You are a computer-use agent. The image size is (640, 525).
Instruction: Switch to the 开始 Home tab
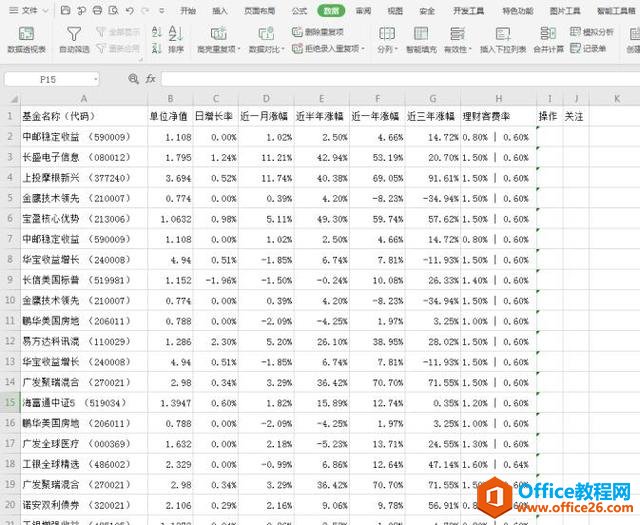click(188, 11)
